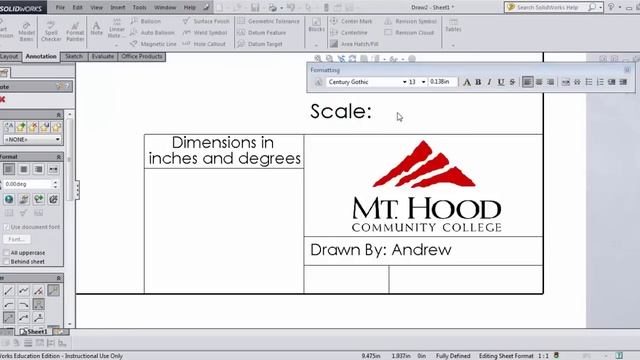Select the Note annotation tool
Viewport: 640px width, 360px height.
coord(96,29)
